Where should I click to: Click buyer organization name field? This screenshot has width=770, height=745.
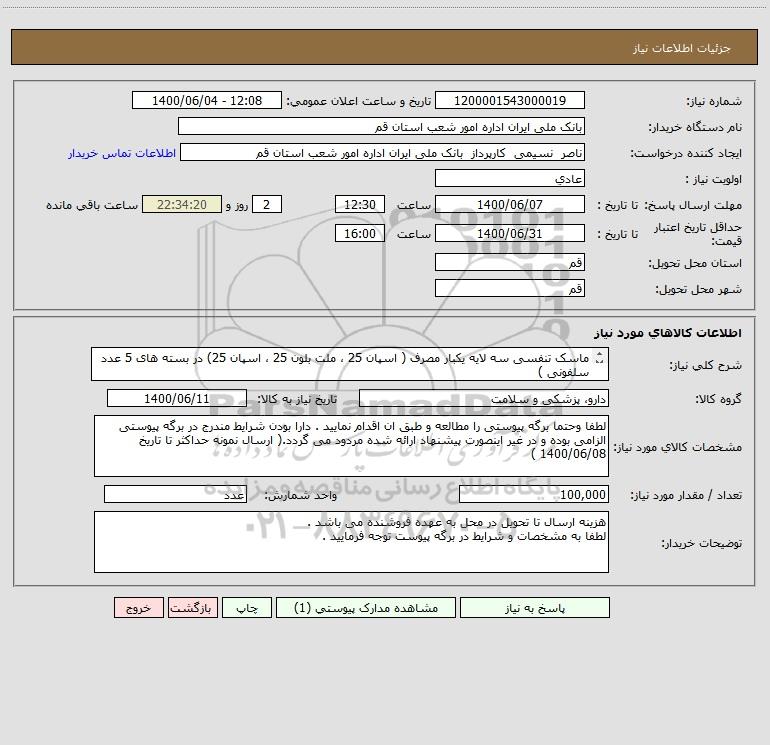point(381,126)
